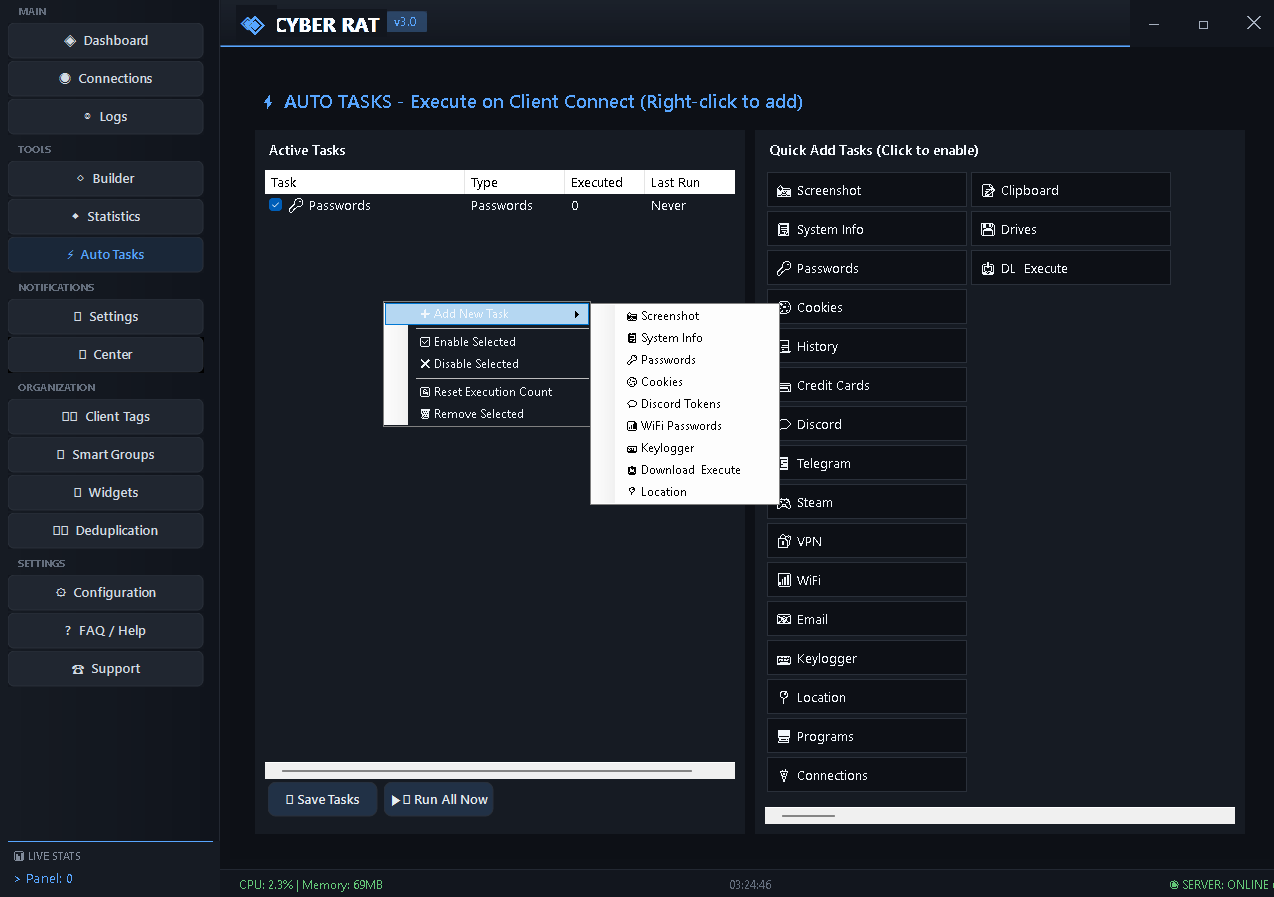
Task: Click the Cyber Rat diamond logo
Action: [253, 25]
